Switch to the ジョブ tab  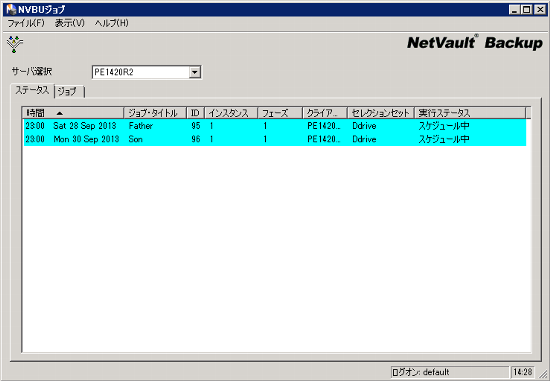point(69,92)
